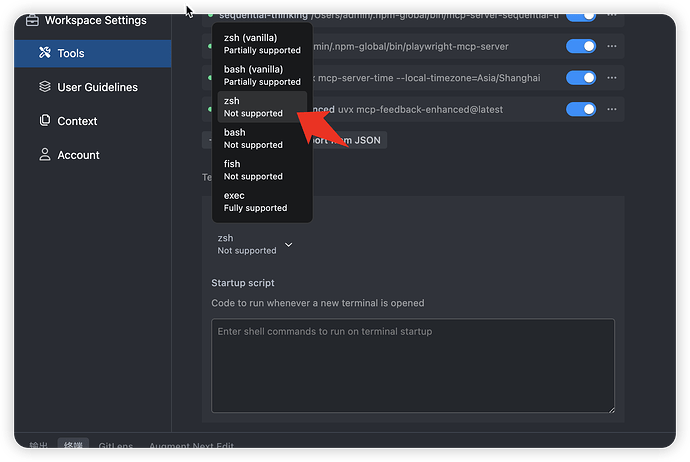This screenshot has width=690, height=462.
Task: Open more options for playwright-mcp-server
Action: click(612, 46)
